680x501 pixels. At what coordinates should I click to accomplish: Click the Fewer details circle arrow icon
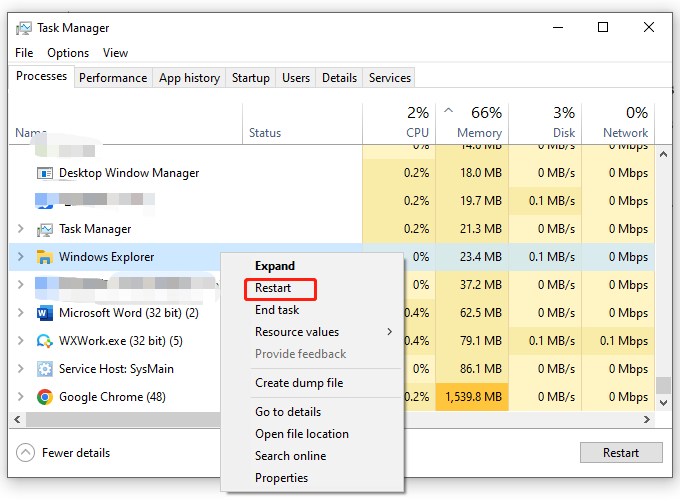(25, 452)
